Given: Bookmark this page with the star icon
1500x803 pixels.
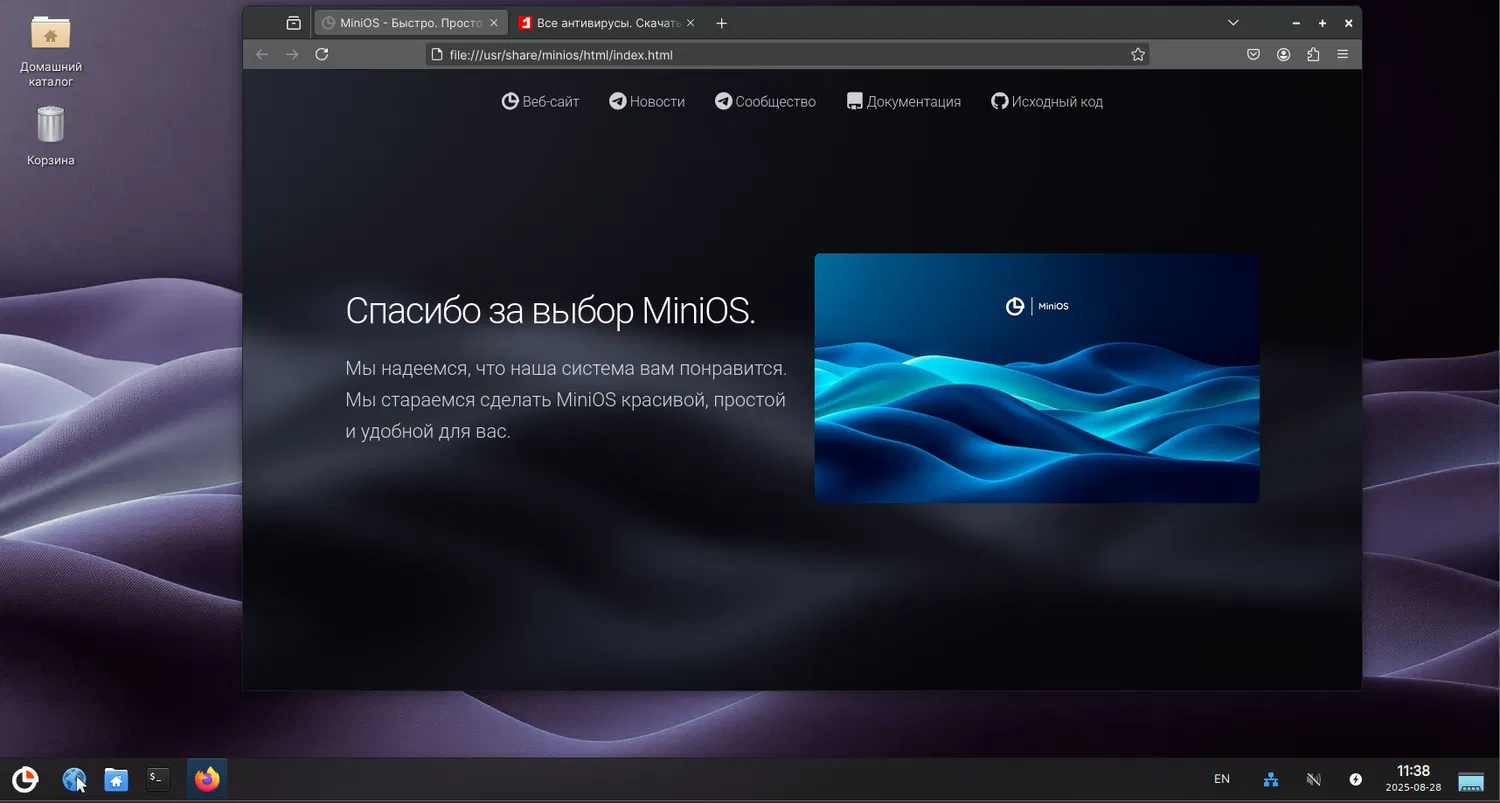Looking at the screenshot, I should [1138, 55].
